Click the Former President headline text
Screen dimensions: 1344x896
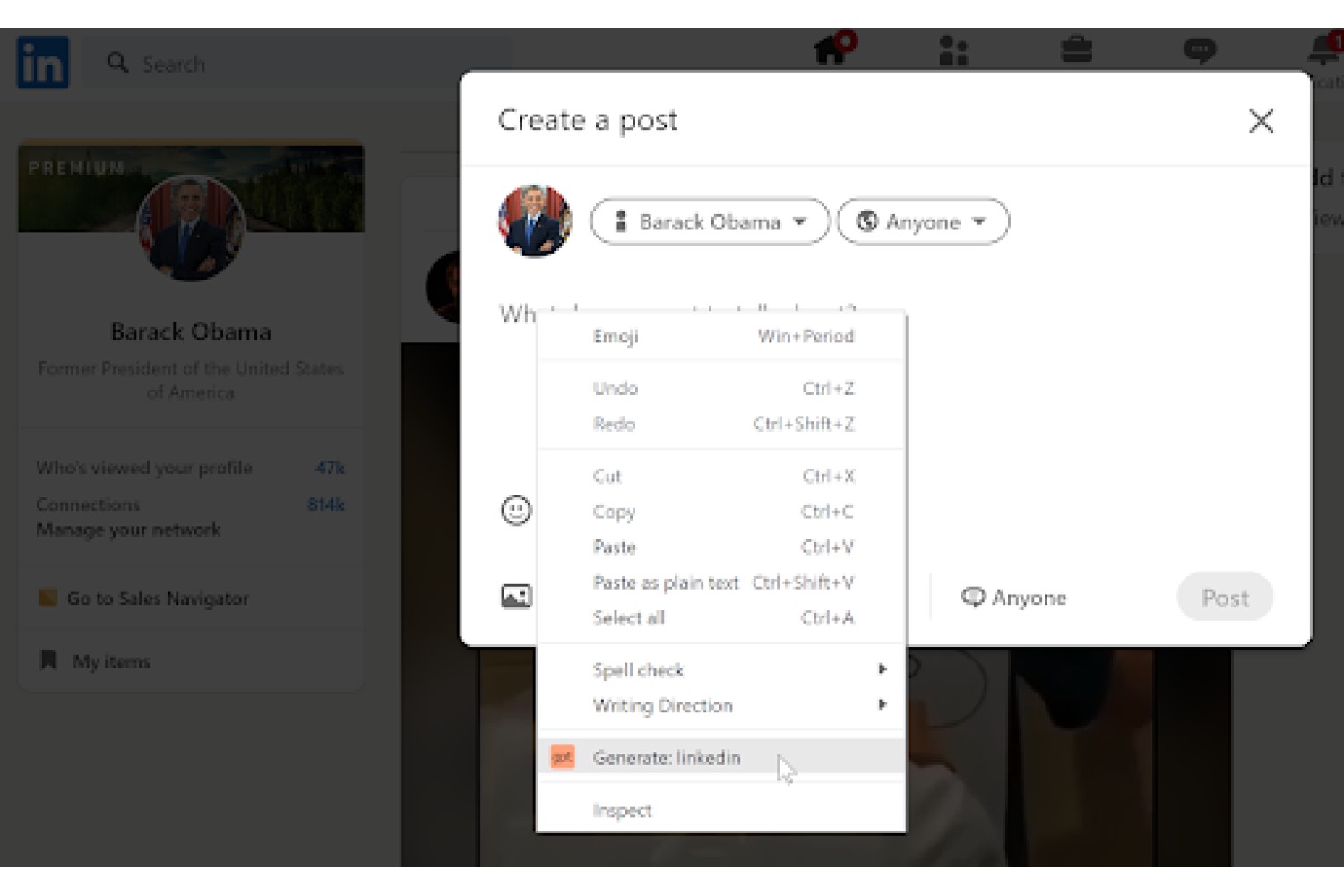191,380
